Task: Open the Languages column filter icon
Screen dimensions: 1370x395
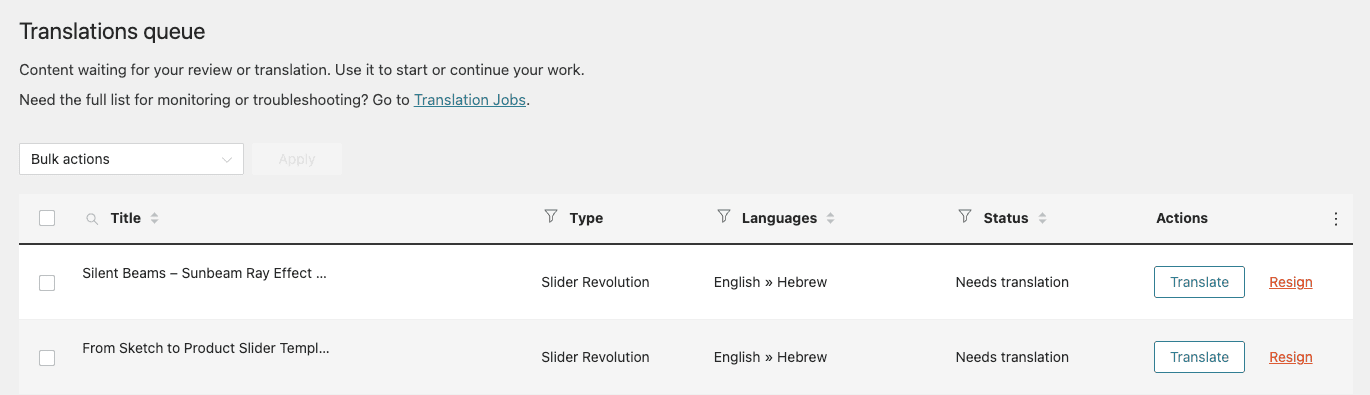Action: point(724,217)
